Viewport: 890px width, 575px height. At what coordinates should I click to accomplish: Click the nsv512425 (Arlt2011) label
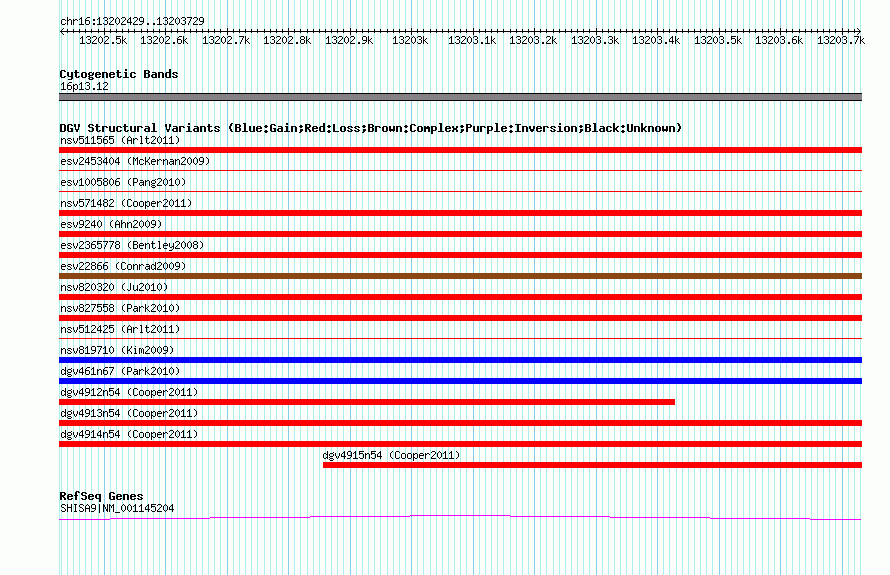tap(120, 329)
